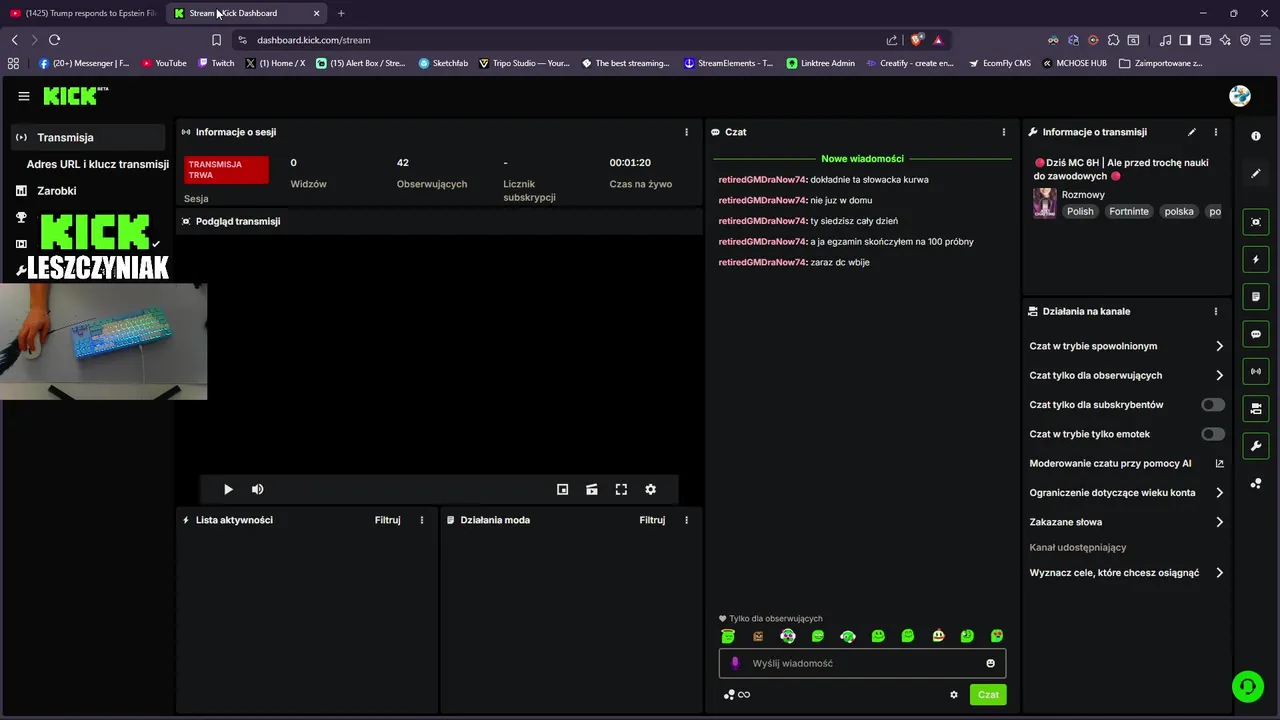1280x720 pixels.
Task: Open a new browser tab
Action: tap(341, 13)
